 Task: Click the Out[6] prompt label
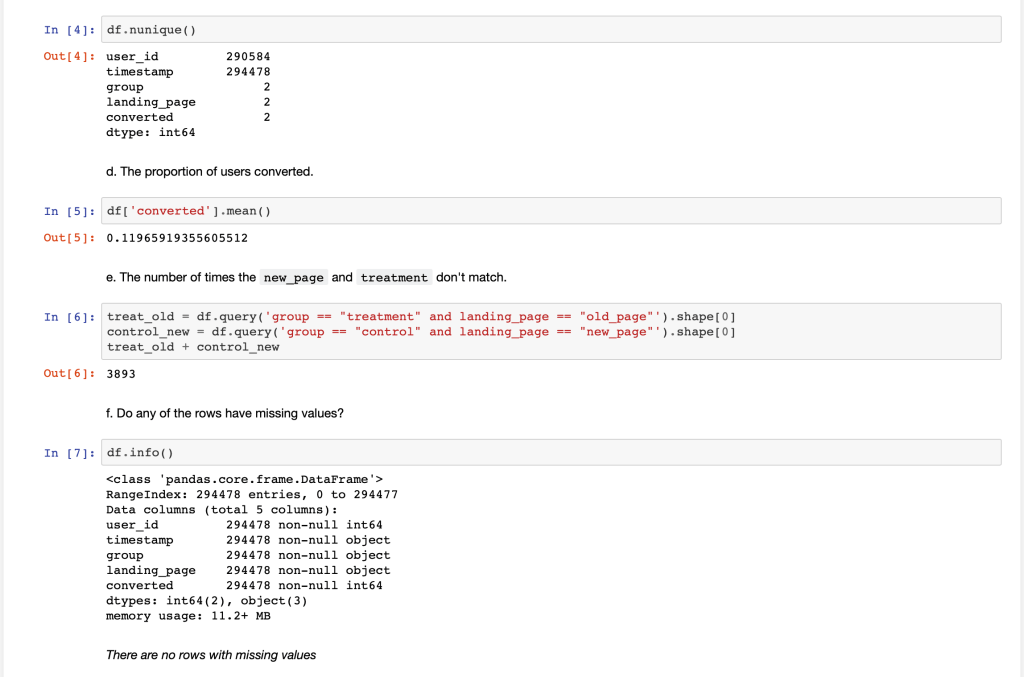click(x=65, y=374)
